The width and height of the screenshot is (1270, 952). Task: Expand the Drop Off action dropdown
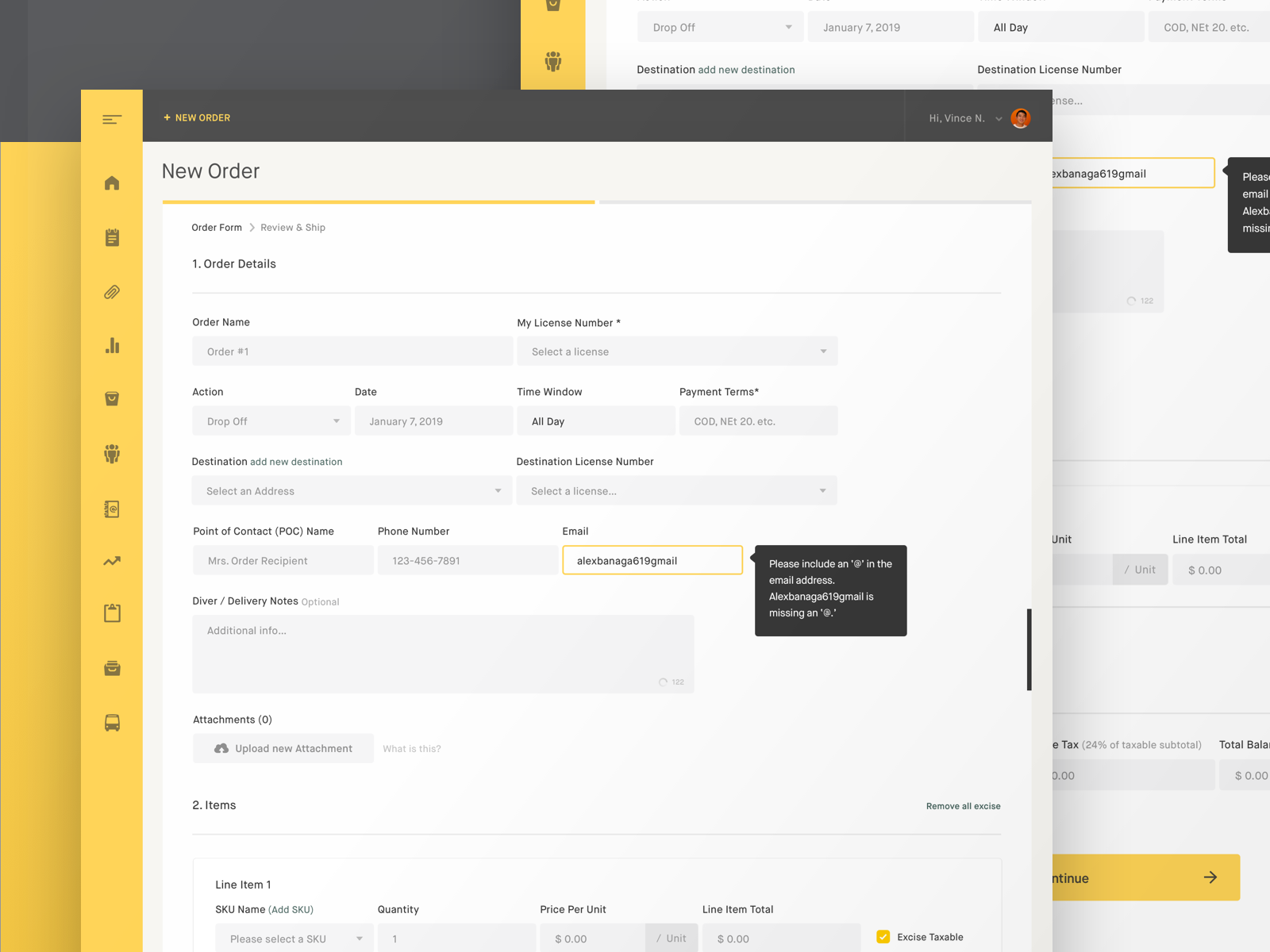point(271,420)
